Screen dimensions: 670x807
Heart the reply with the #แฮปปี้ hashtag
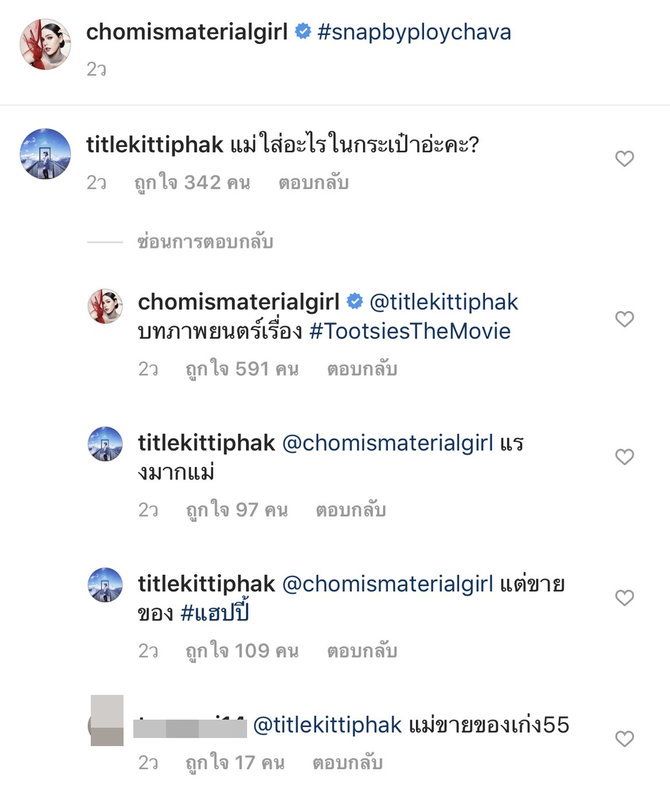624,598
